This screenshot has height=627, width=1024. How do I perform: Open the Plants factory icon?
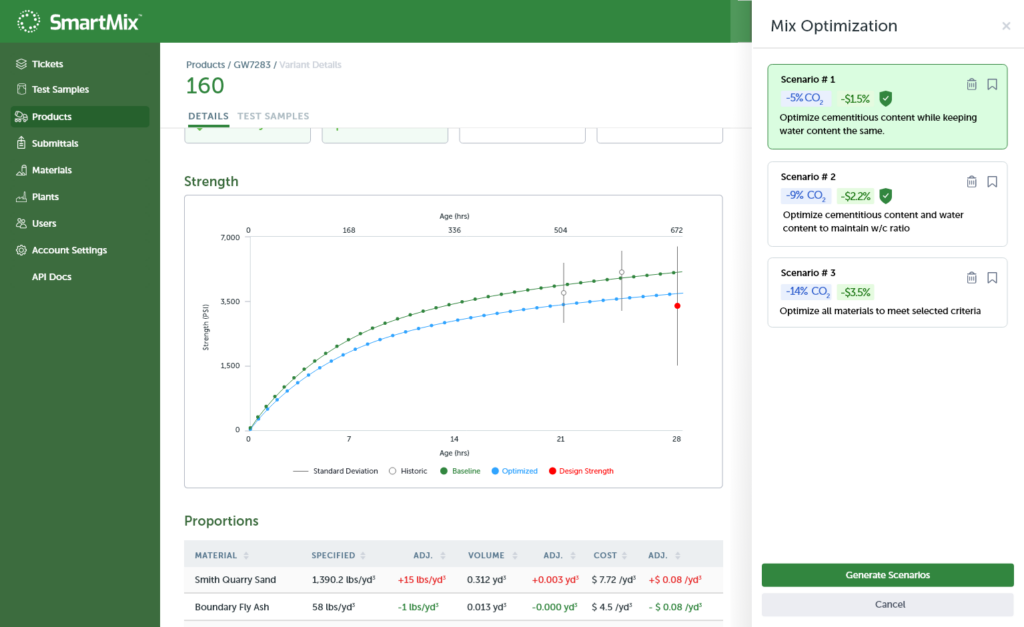point(21,196)
